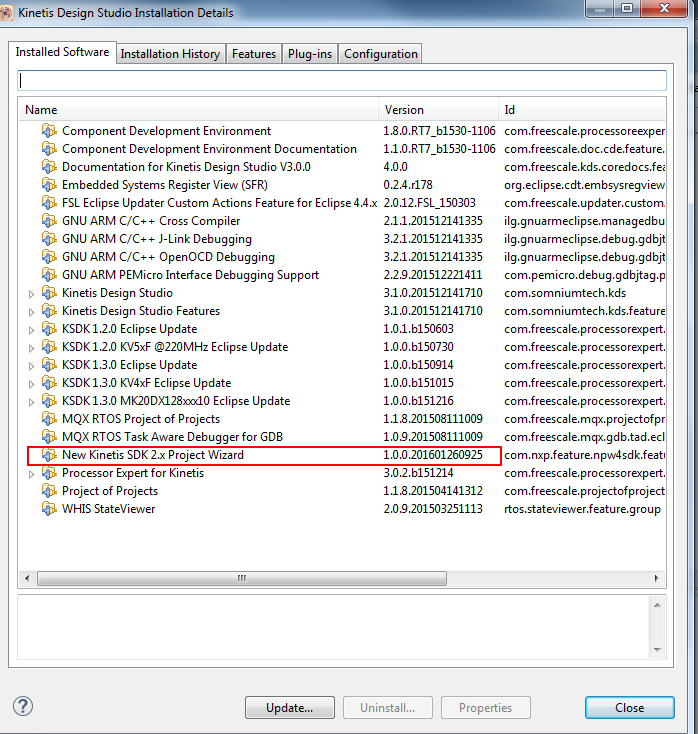Click the GNU ARM J-Link Debugging icon

(49, 239)
